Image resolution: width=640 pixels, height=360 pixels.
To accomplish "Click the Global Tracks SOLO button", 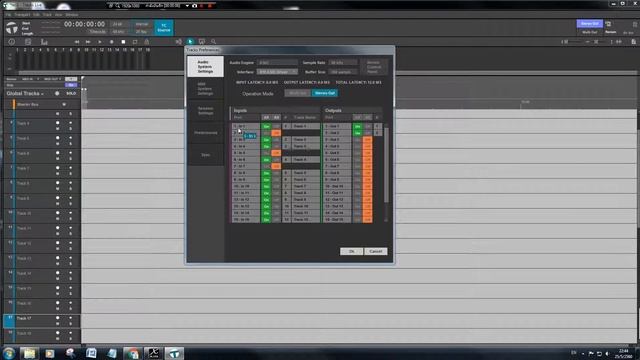I will pos(71,93).
